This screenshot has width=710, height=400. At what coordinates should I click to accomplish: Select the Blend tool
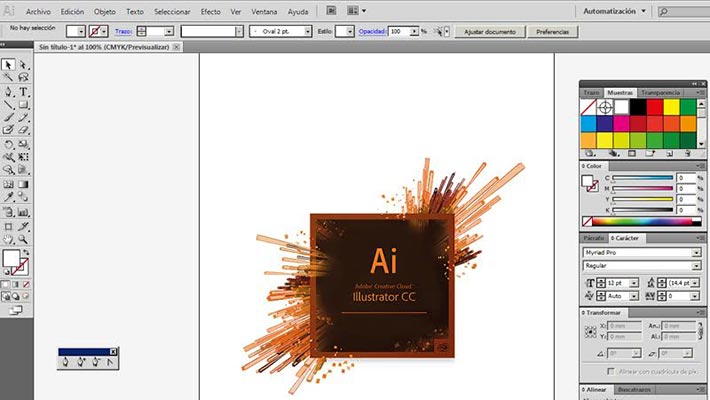click(x=23, y=197)
